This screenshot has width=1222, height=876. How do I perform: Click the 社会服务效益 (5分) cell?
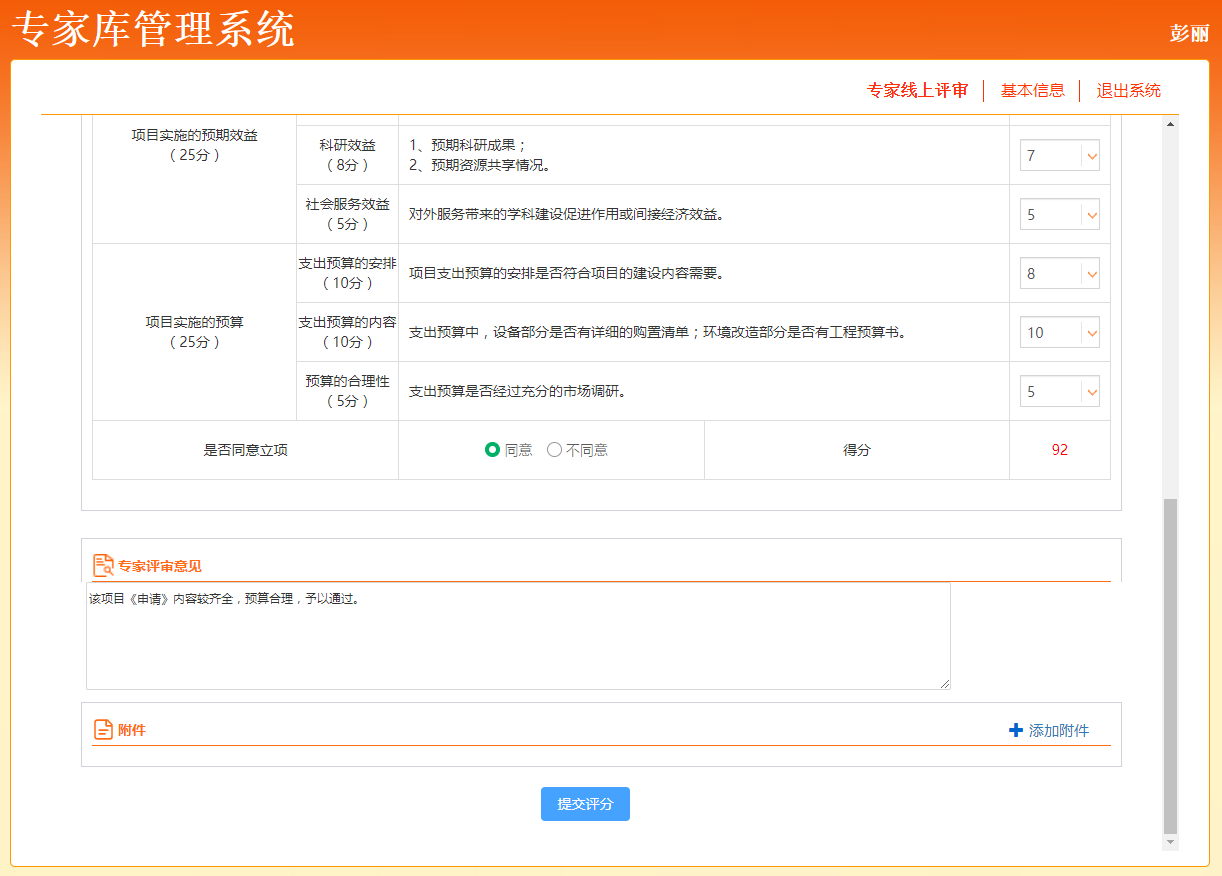347,214
